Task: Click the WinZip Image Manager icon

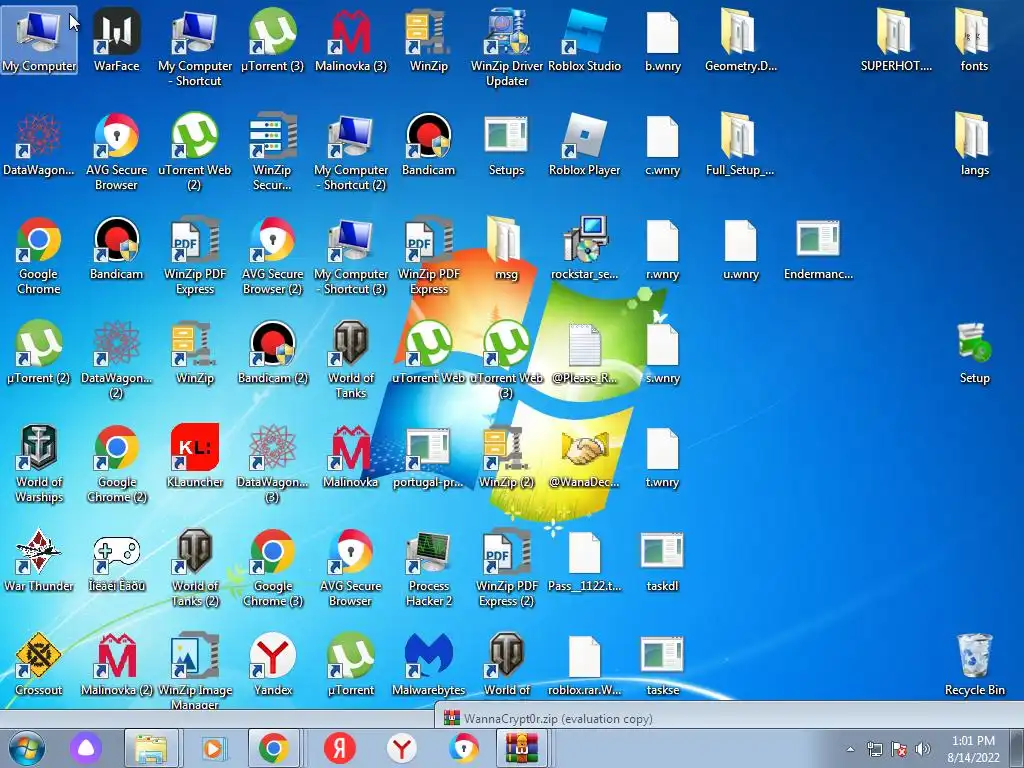Action: pos(195,670)
